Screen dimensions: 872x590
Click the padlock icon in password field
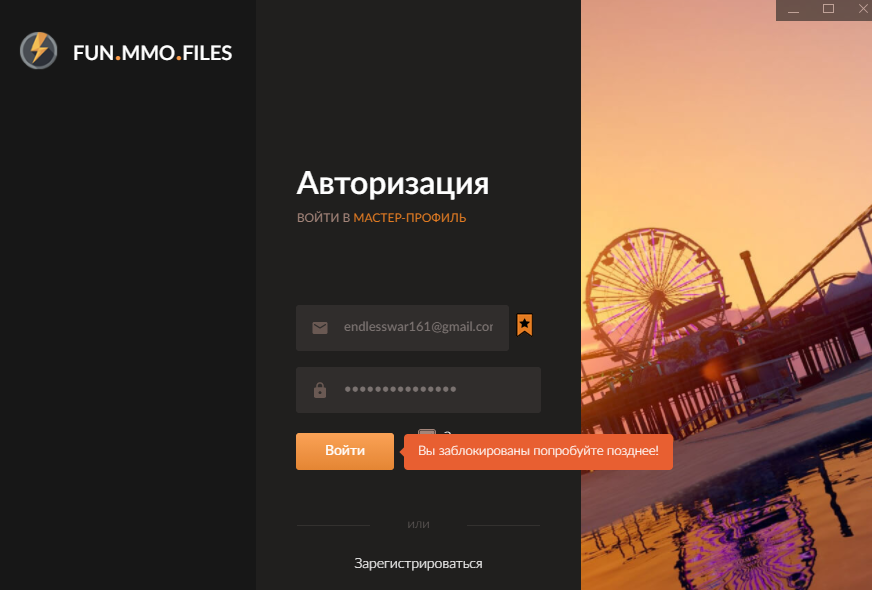pos(320,390)
